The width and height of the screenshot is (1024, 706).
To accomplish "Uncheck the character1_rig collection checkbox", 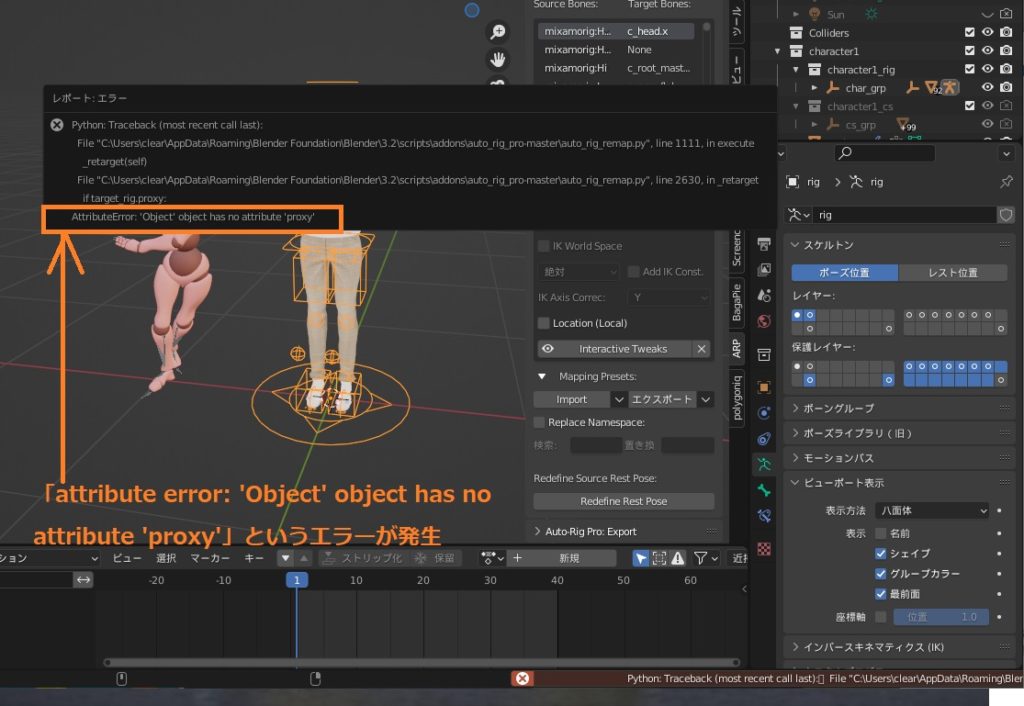I will (970, 69).
